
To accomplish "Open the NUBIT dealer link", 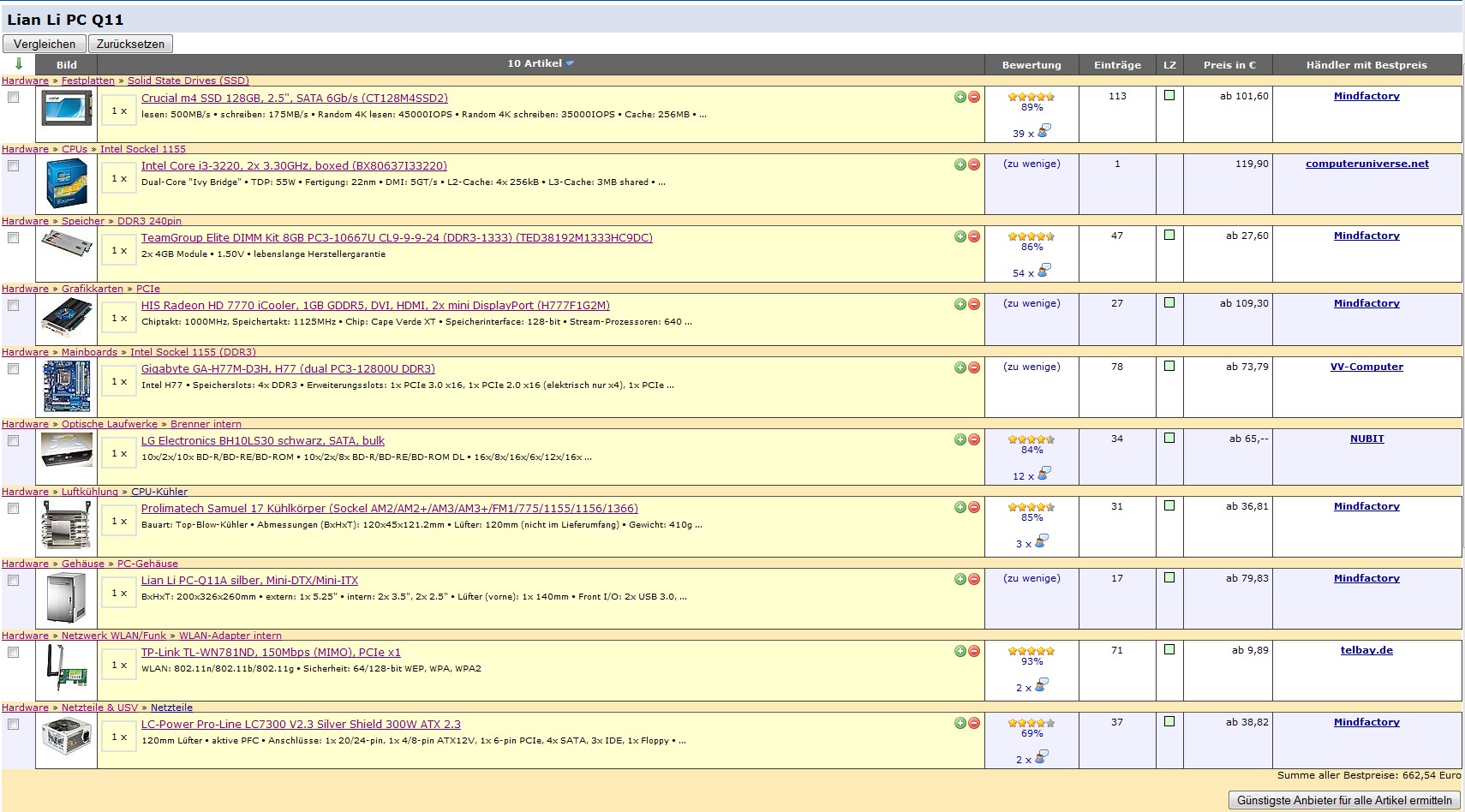I will pyautogui.click(x=1366, y=439).
